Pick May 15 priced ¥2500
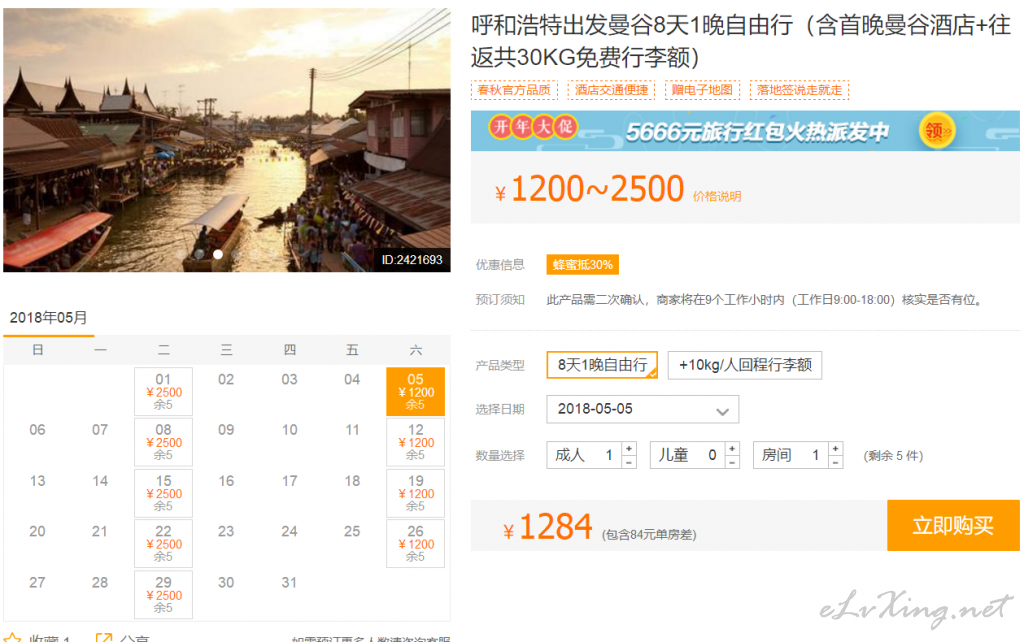1024x642 pixels. pyautogui.click(x=163, y=493)
